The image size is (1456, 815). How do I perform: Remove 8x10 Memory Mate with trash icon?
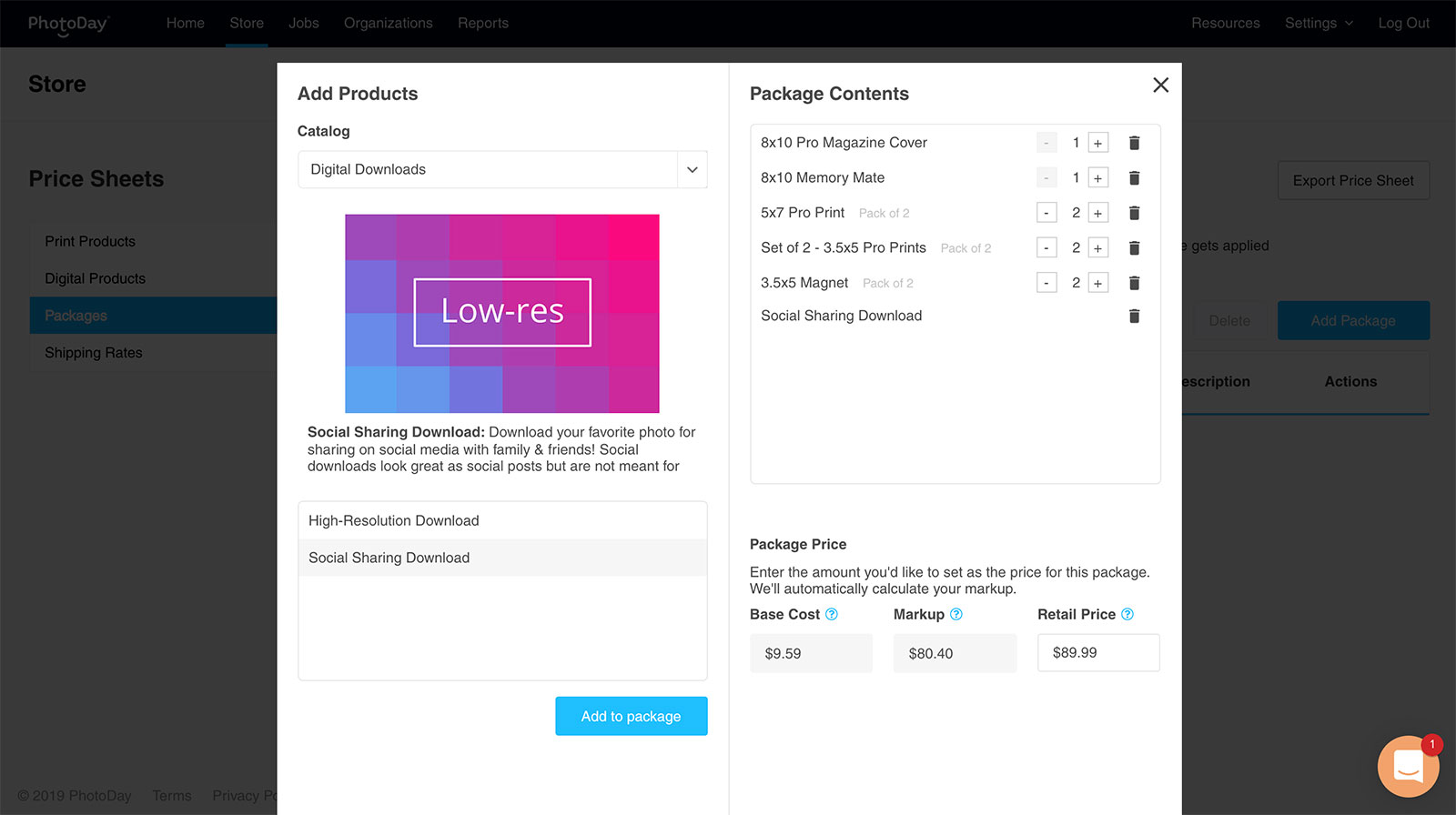[1134, 178]
